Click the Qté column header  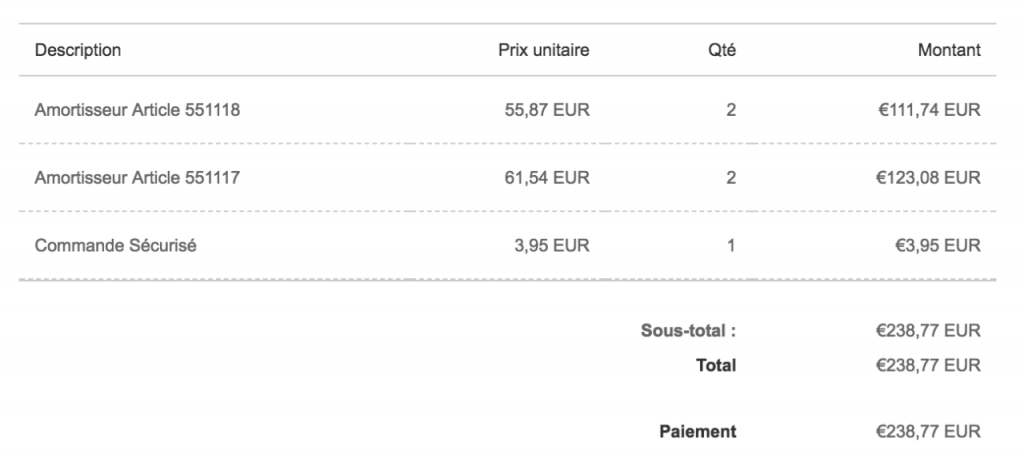click(x=722, y=50)
